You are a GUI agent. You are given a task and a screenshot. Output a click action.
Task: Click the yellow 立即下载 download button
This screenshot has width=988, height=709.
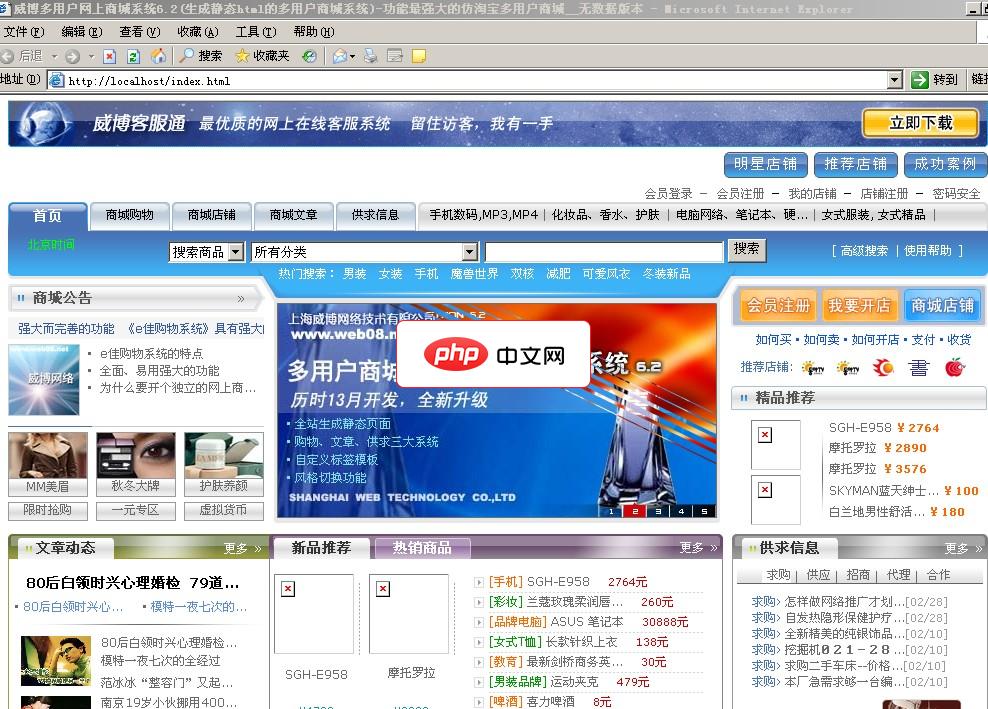[921, 122]
